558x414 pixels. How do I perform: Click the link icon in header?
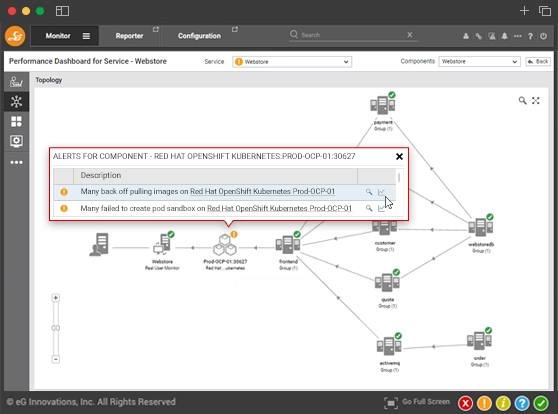[x=479, y=36]
